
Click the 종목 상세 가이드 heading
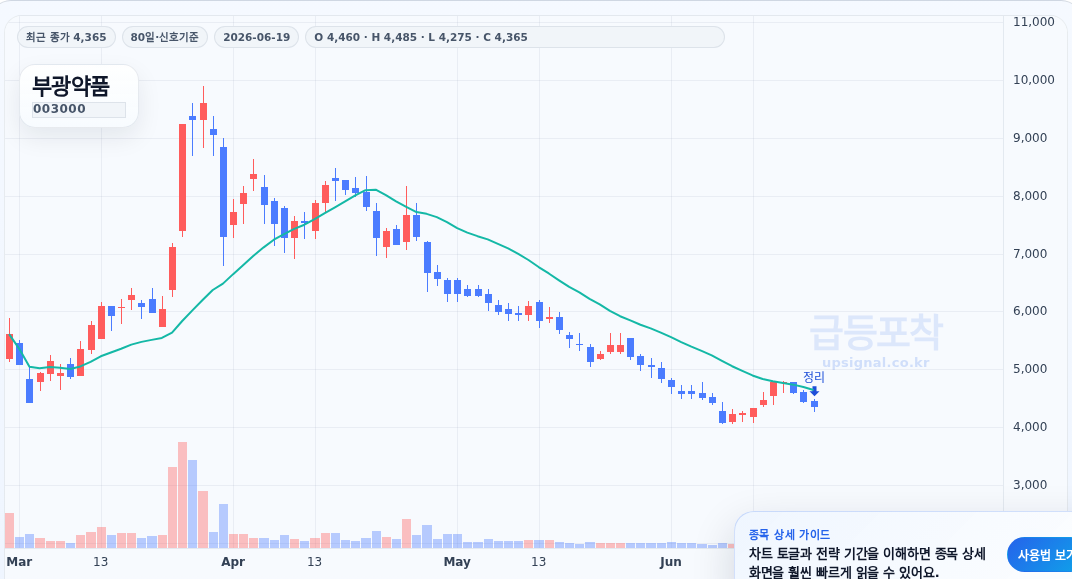pyautogui.click(x=789, y=535)
